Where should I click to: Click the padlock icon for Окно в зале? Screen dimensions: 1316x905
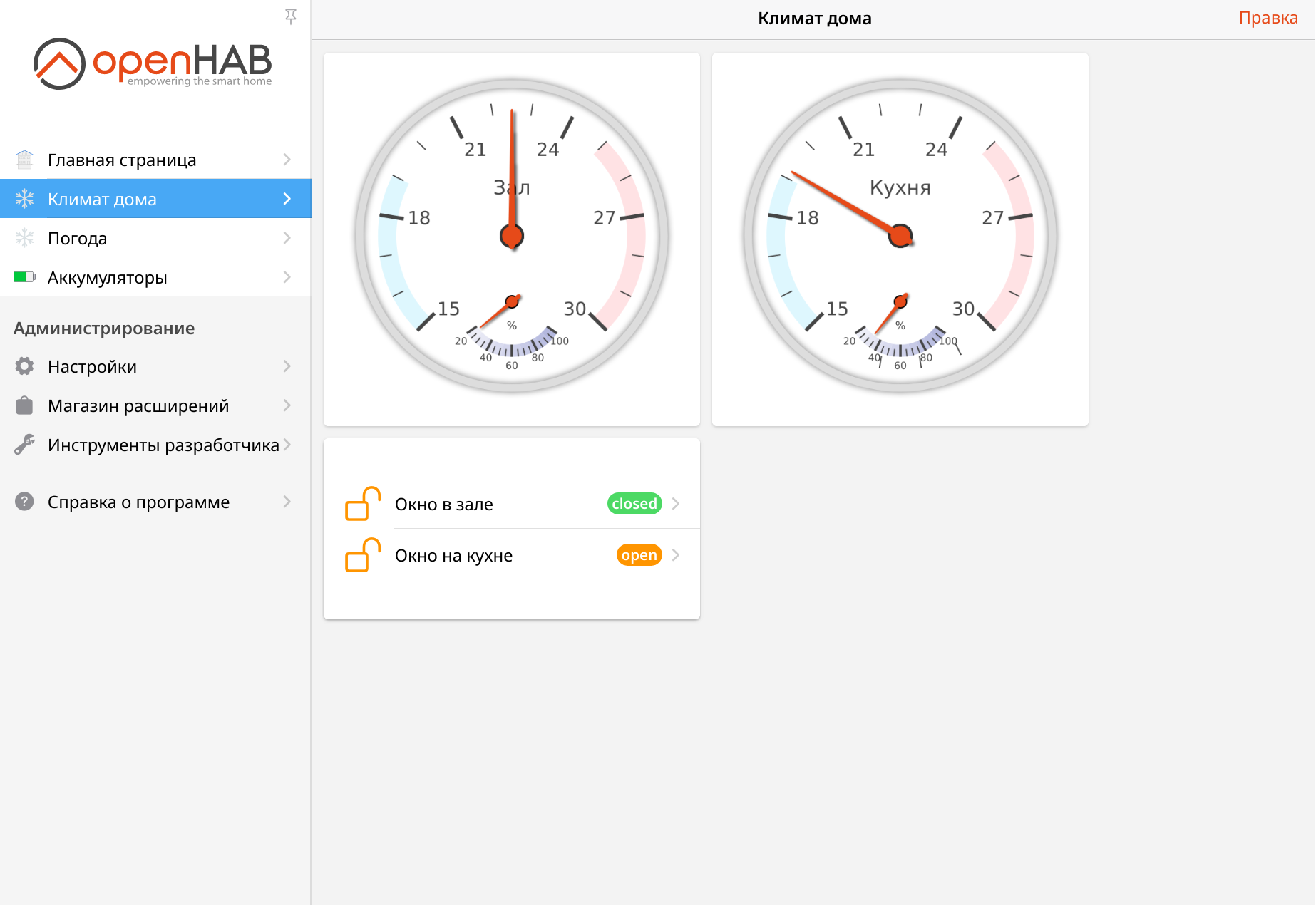tap(362, 504)
